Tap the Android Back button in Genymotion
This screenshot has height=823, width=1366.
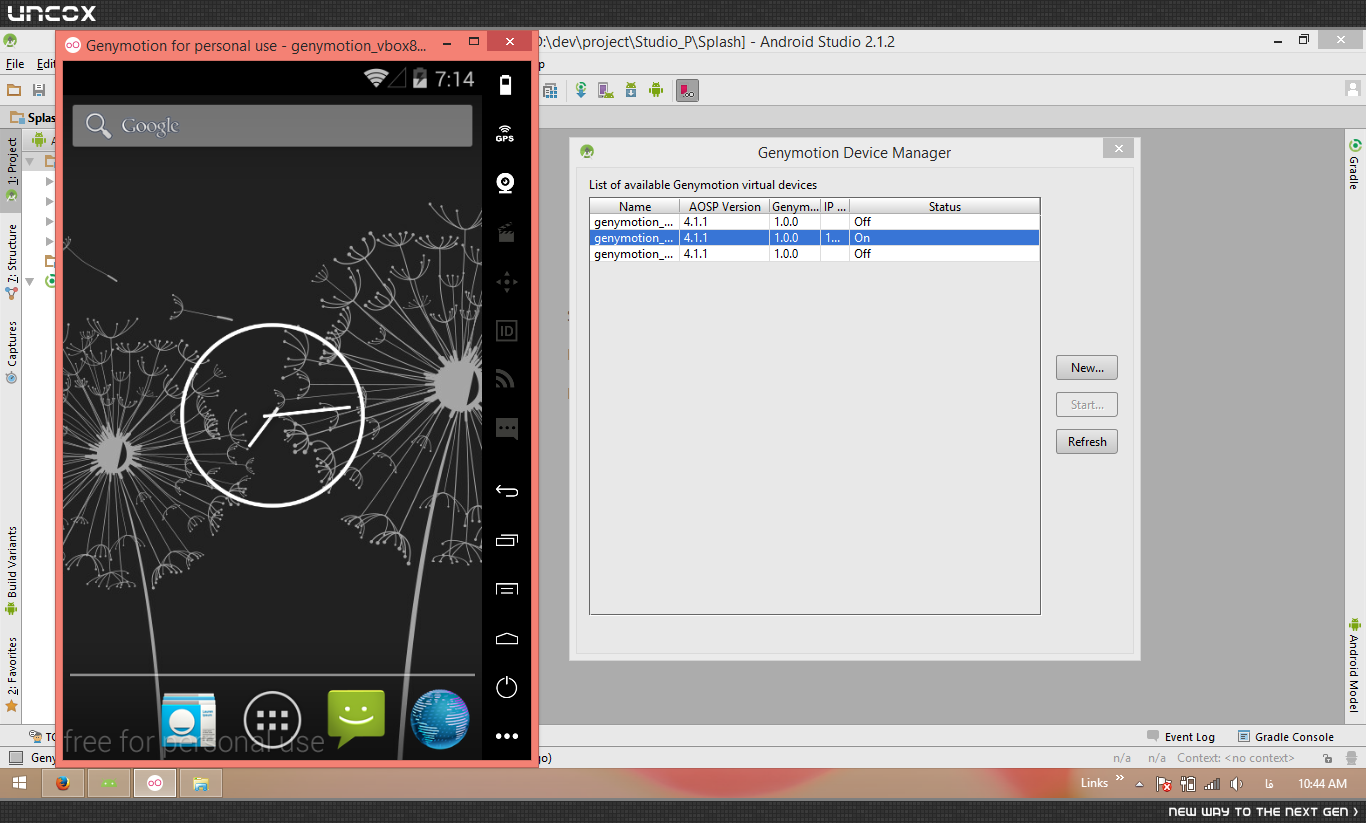click(507, 491)
